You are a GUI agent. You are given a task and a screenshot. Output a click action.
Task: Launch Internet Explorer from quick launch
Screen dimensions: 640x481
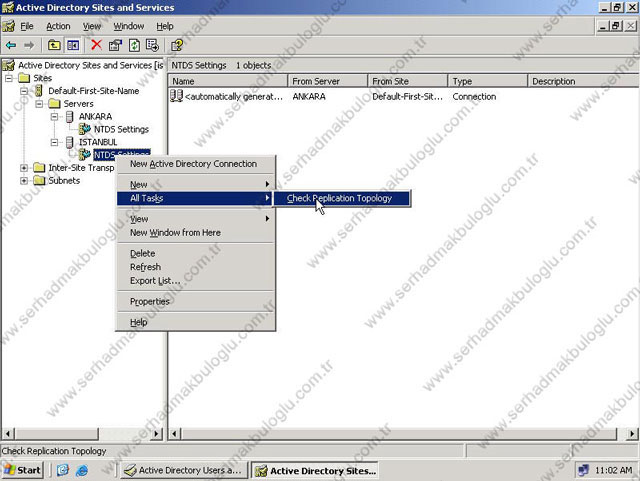pos(82,470)
